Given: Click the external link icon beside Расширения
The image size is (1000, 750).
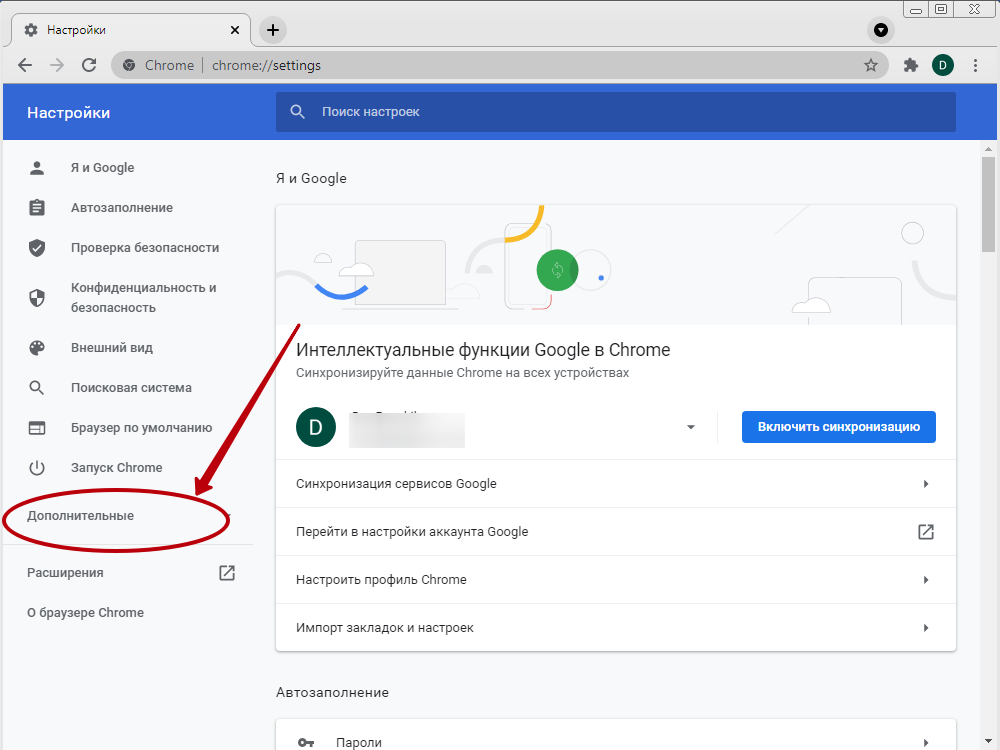Looking at the screenshot, I should pyautogui.click(x=227, y=573).
